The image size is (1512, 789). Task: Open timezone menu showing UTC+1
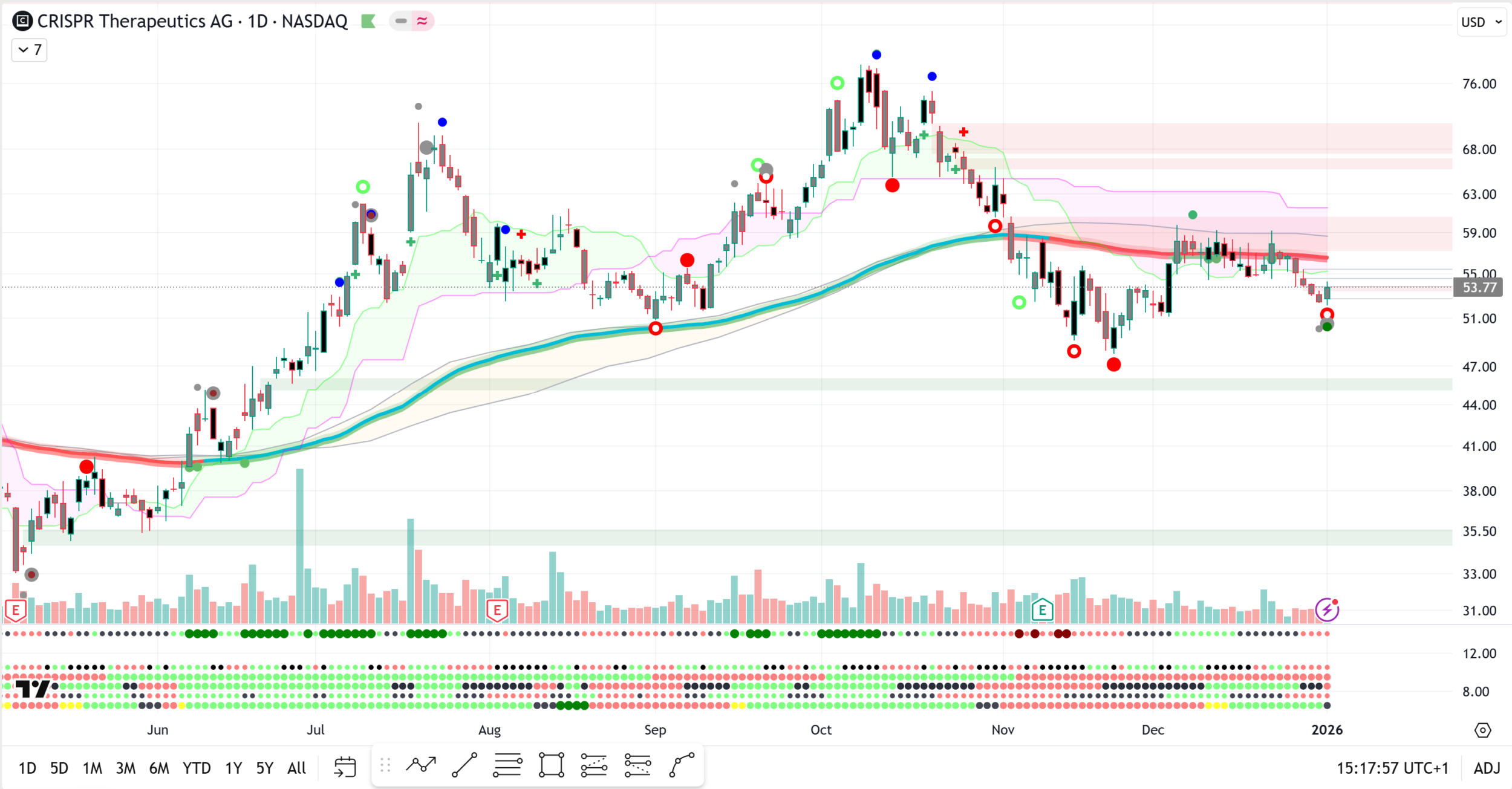click(1392, 768)
